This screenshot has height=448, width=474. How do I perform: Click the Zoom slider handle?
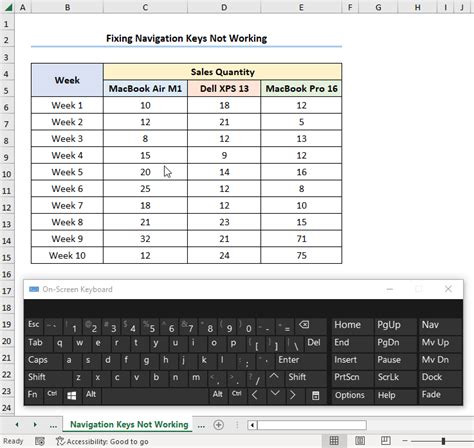click(443, 441)
